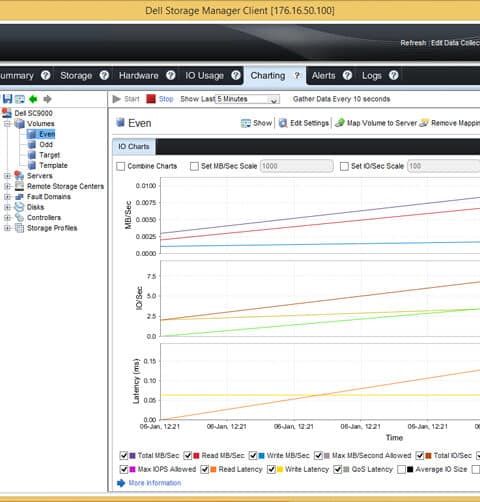Viewport: 480px width, 502px height.
Task: Uncheck the Total MB/Sec series checkbox
Action: pyautogui.click(x=124, y=455)
